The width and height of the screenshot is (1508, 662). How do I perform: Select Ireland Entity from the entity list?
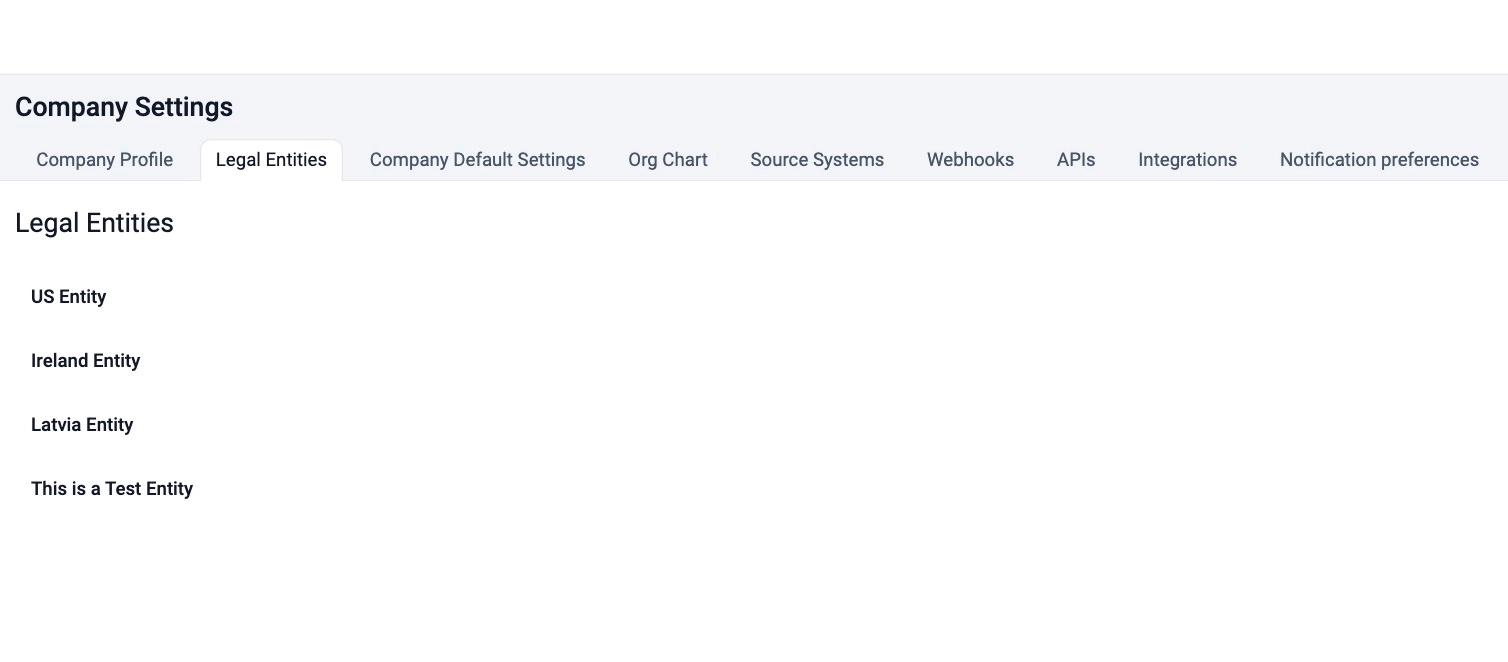click(x=85, y=361)
